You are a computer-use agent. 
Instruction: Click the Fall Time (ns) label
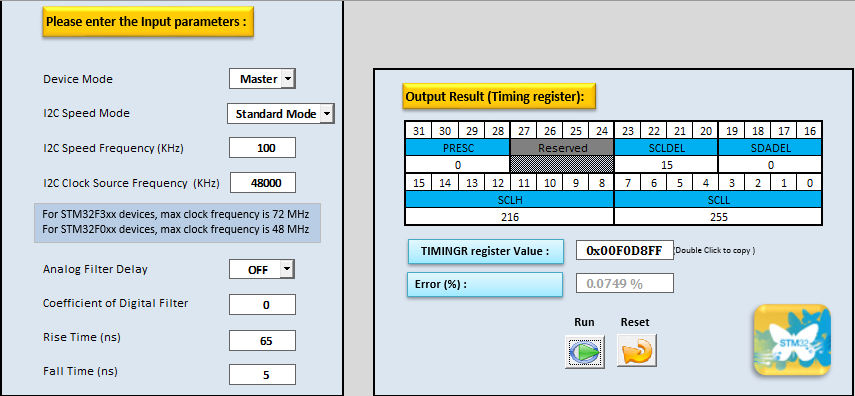click(x=80, y=371)
